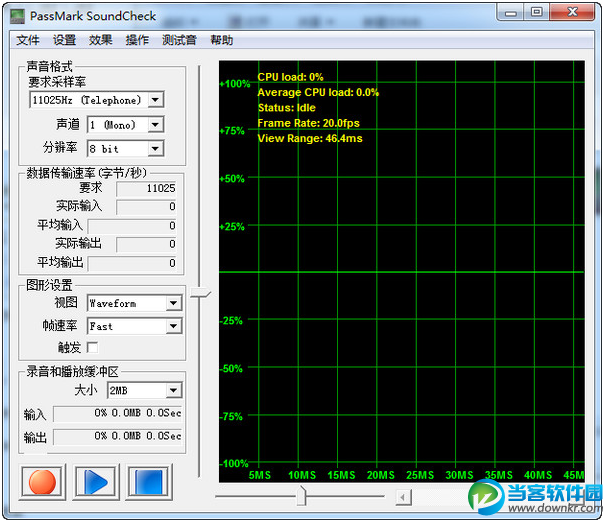Click the horizontal zoom slider thumb
The height and width of the screenshot is (522, 604).
tap(302, 496)
